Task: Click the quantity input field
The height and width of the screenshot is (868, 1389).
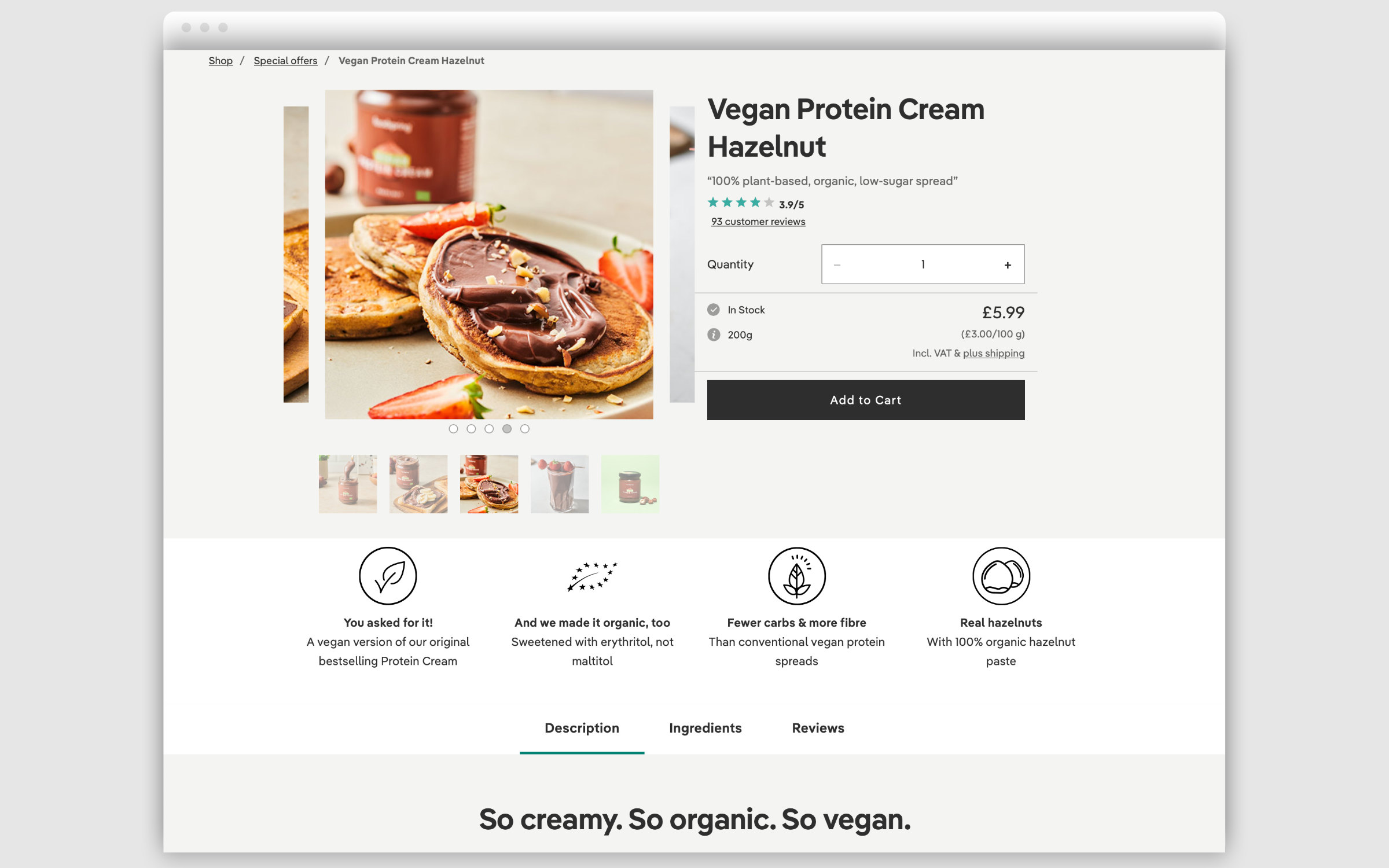Action: click(923, 264)
